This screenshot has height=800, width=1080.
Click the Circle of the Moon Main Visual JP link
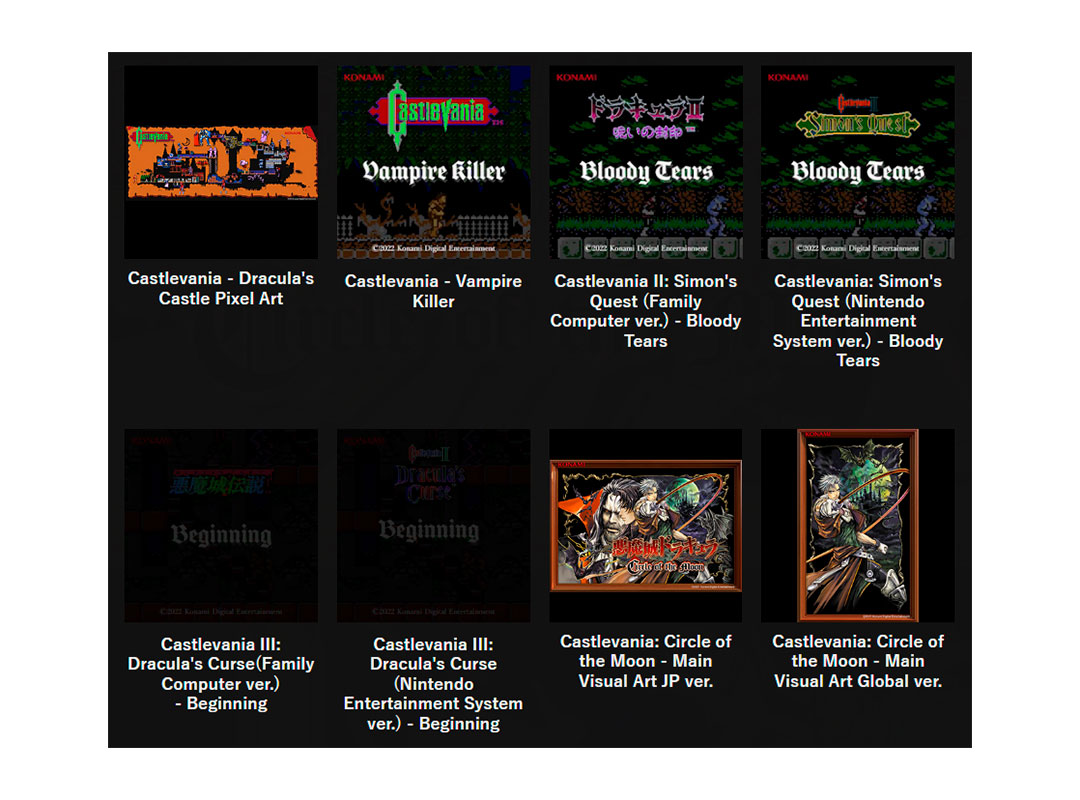[x=645, y=661]
